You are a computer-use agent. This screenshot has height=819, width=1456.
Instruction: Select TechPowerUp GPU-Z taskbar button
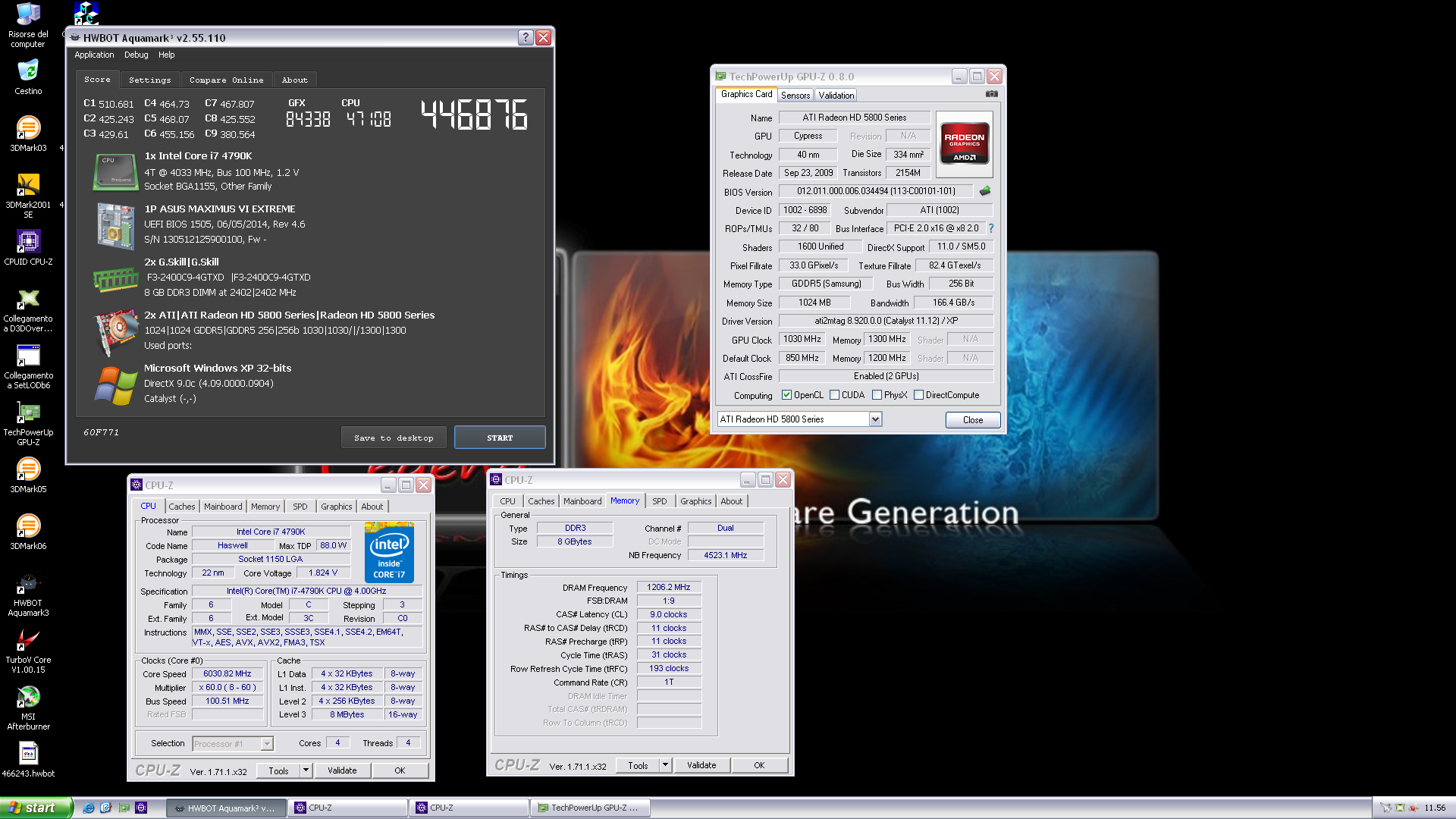pyautogui.click(x=590, y=808)
